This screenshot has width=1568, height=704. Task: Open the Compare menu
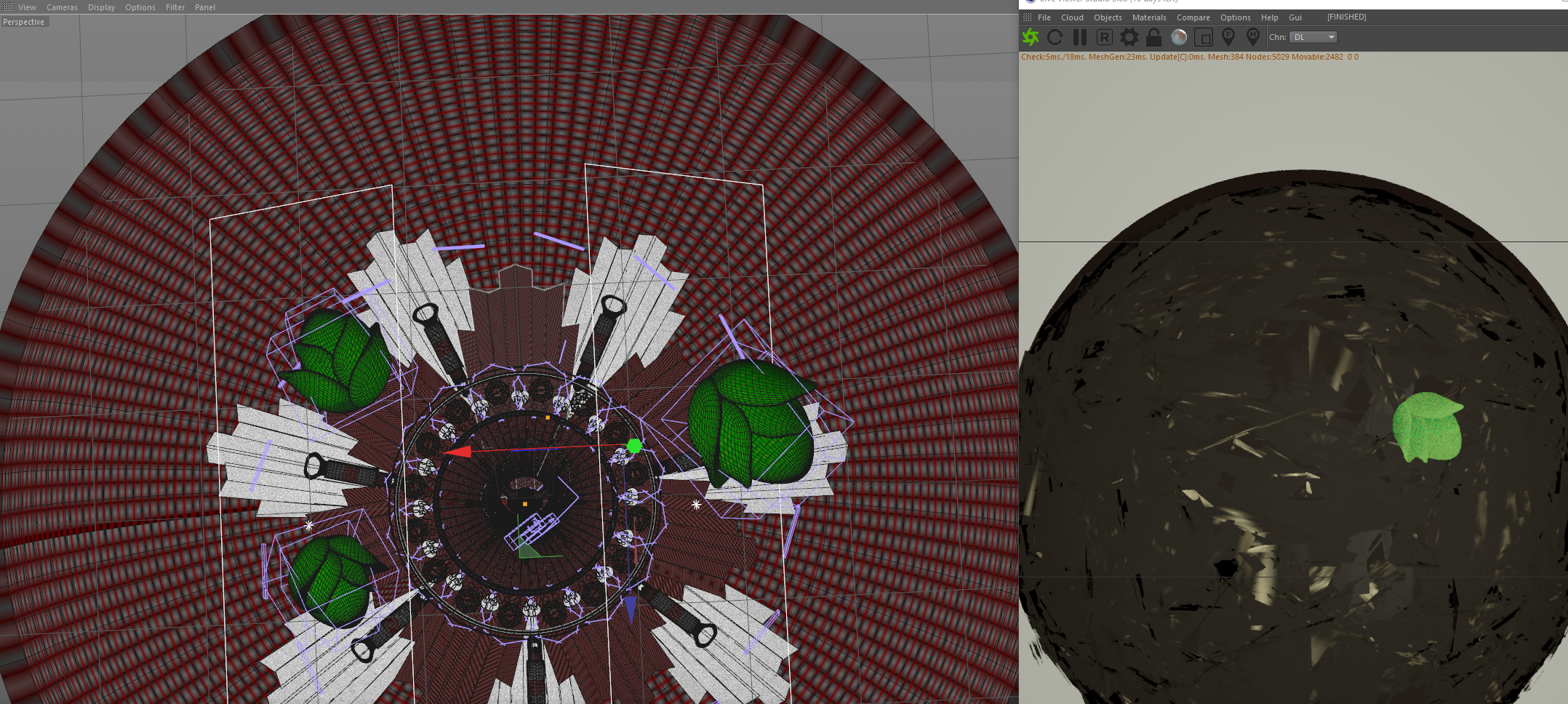click(x=1193, y=17)
